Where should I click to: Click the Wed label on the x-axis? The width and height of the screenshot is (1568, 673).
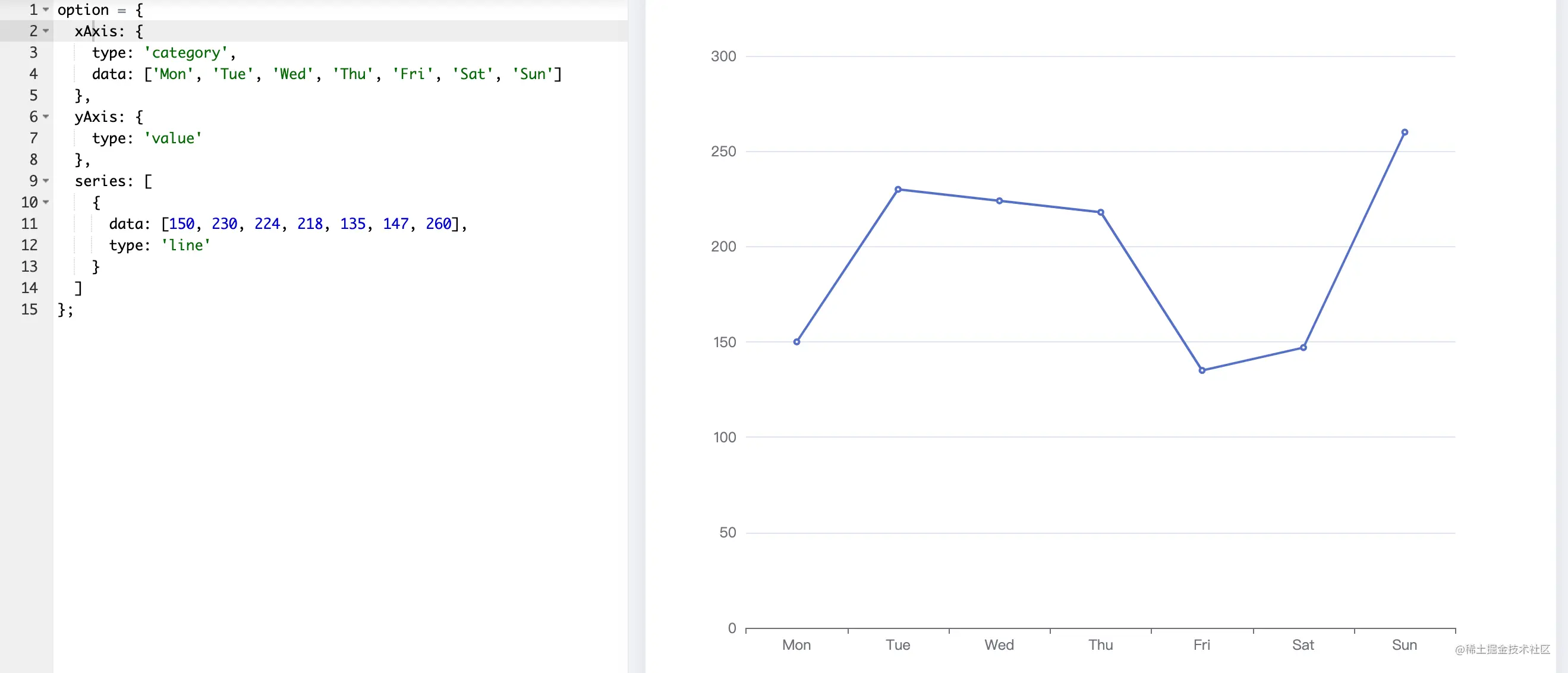tap(999, 645)
